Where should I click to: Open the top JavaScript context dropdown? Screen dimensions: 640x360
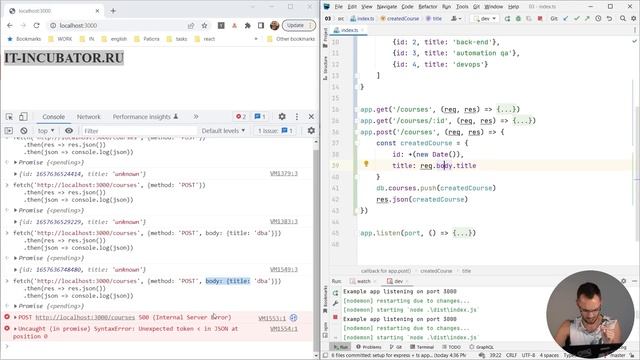coord(46,131)
